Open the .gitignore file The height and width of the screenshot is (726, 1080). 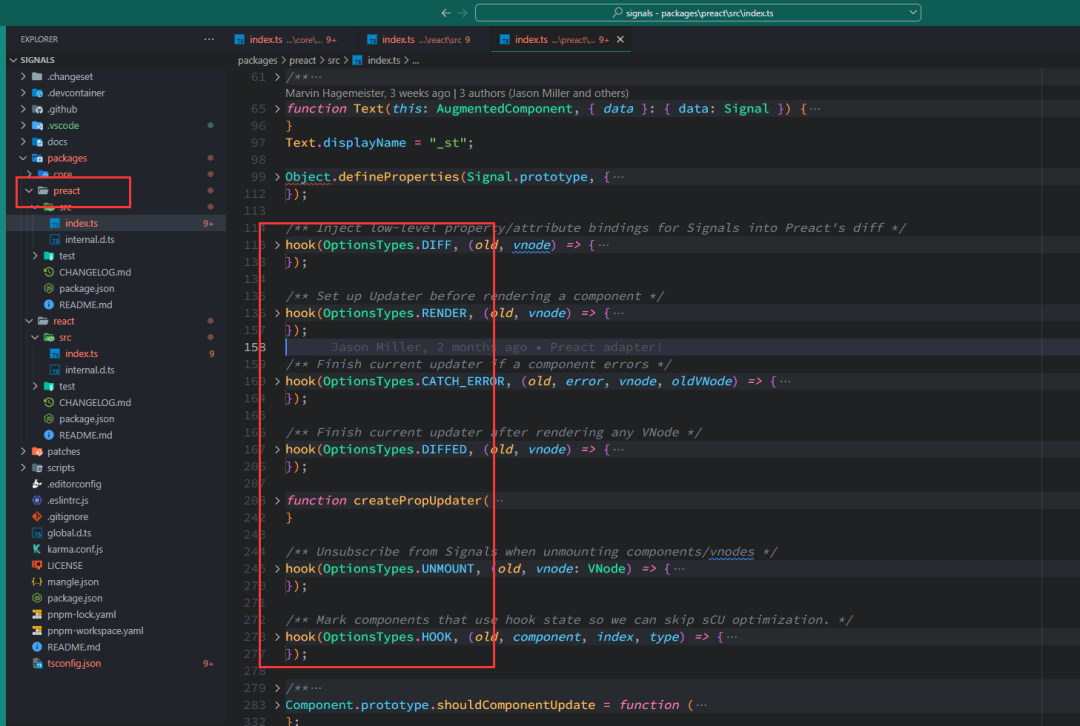(x=67, y=517)
